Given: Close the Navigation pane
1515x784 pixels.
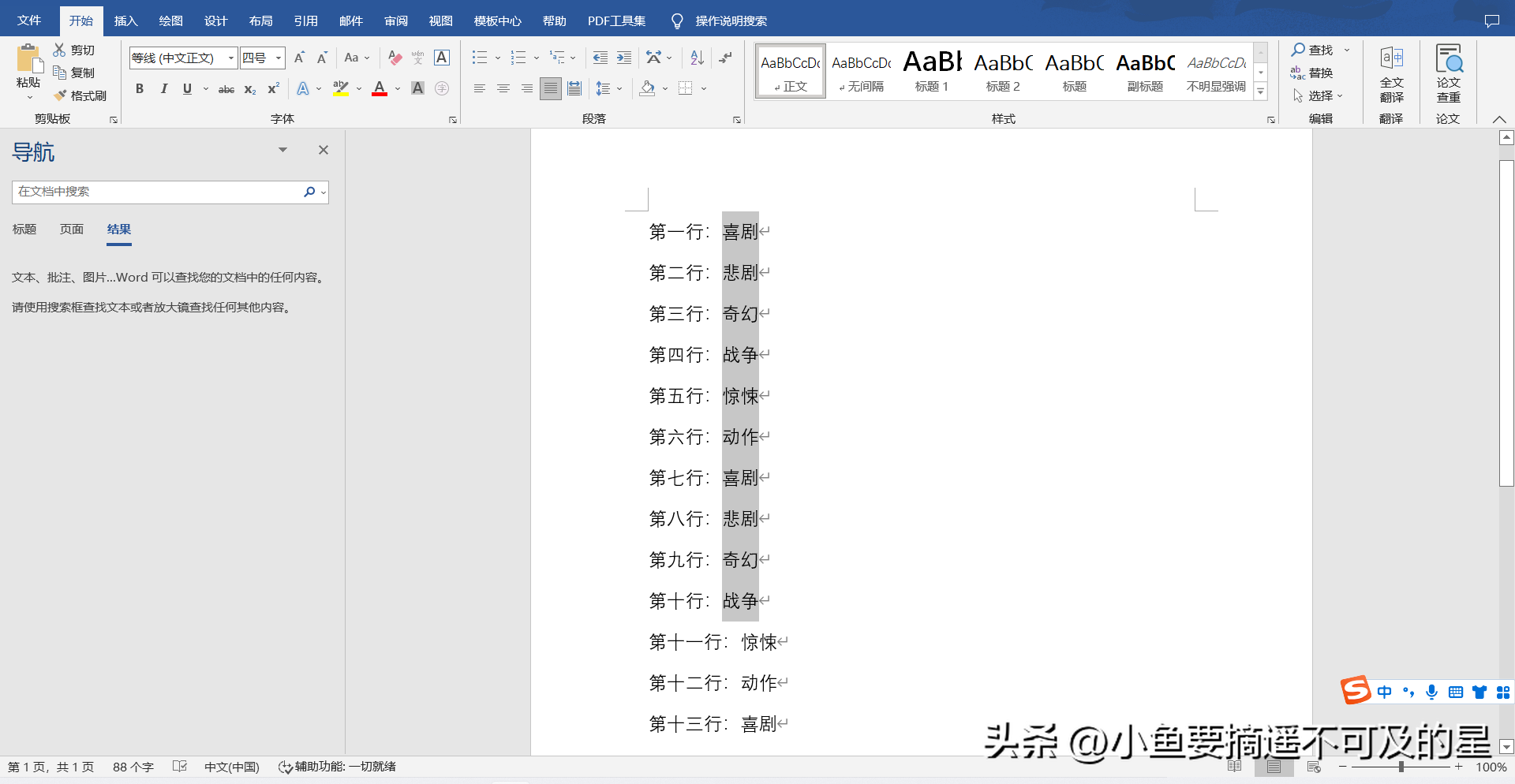Looking at the screenshot, I should [324, 150].
